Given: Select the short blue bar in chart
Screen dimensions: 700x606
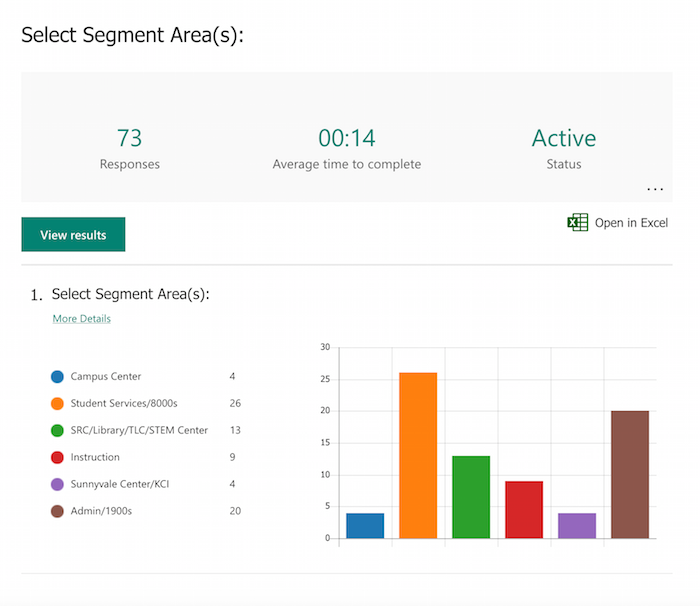Looking at the screenshot, I should pos(365,526).
